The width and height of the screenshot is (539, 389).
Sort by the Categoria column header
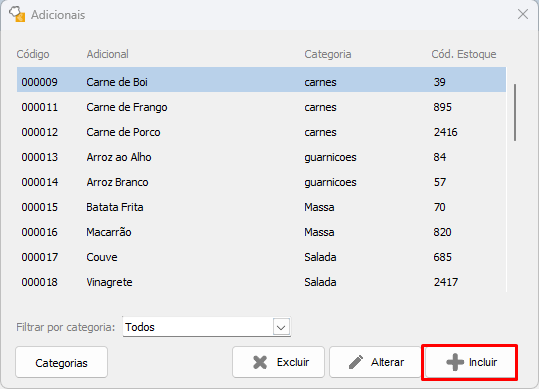click(328, 54)
